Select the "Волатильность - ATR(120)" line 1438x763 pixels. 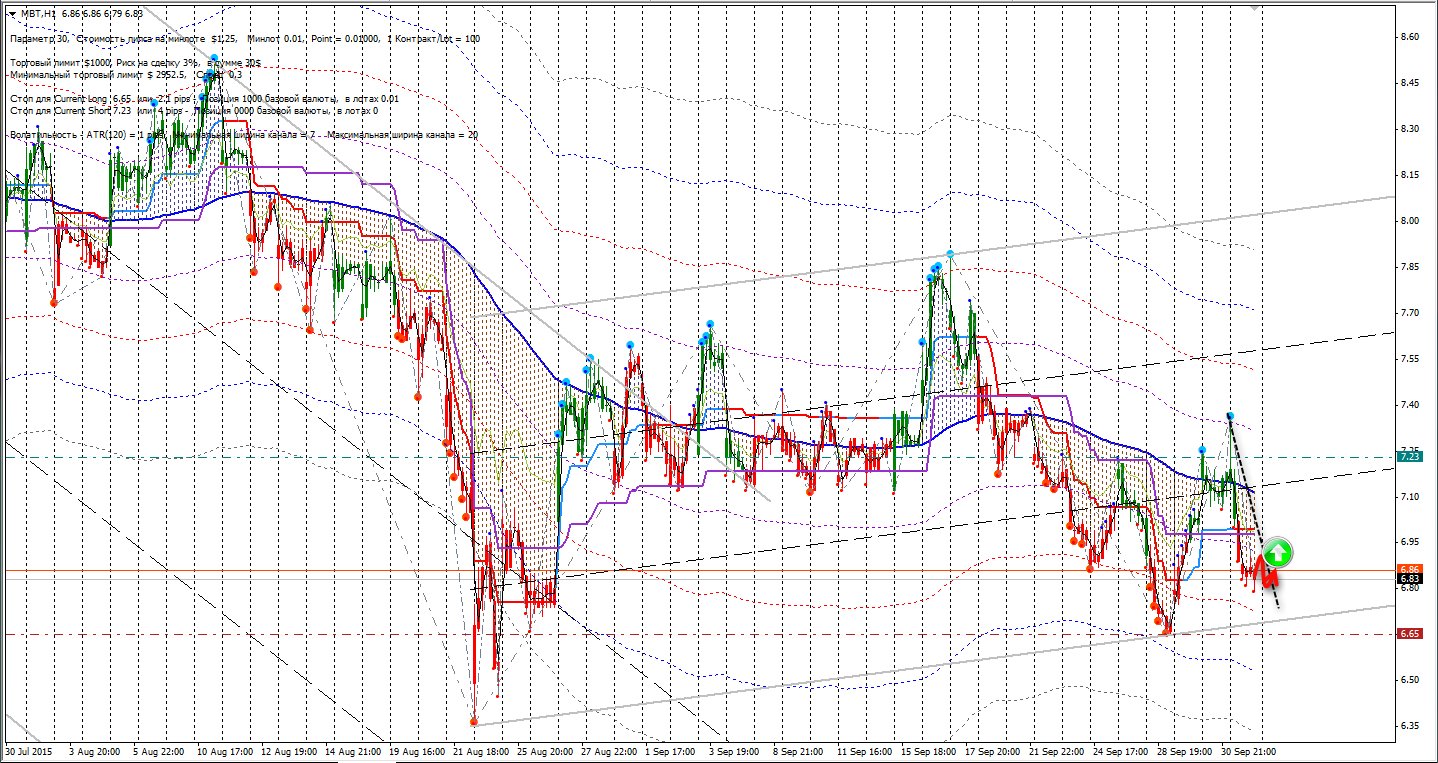(x=244, y=134)
